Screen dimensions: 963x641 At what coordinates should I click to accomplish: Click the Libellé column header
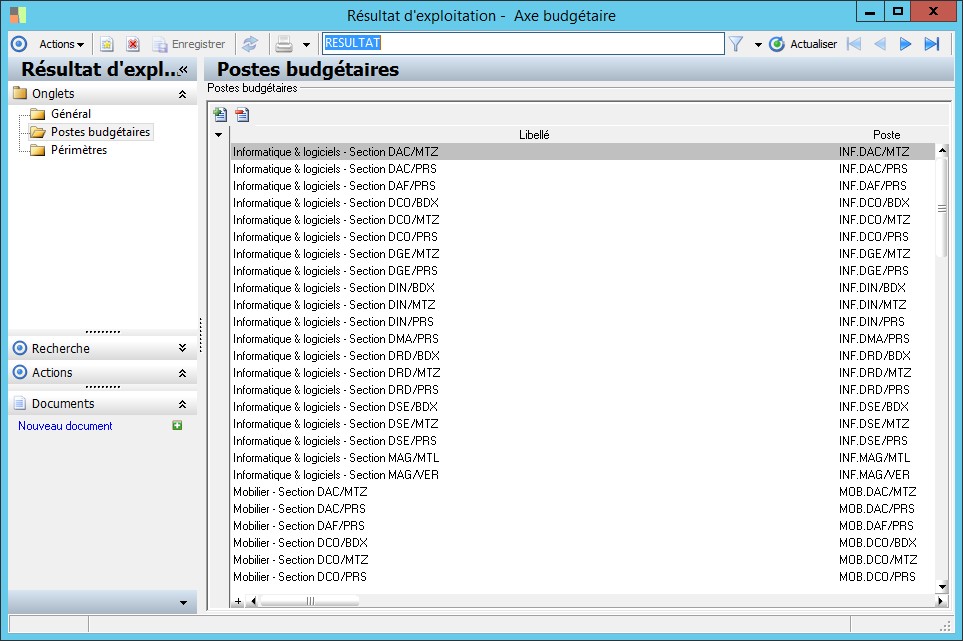[x=534, y=134]
